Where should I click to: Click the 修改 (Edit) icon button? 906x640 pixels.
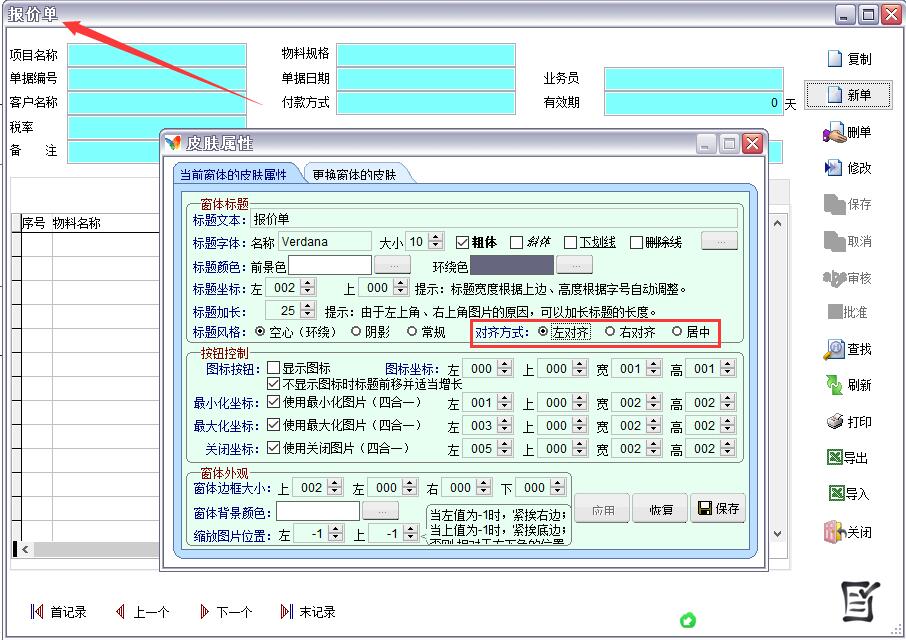click(834, 168)
